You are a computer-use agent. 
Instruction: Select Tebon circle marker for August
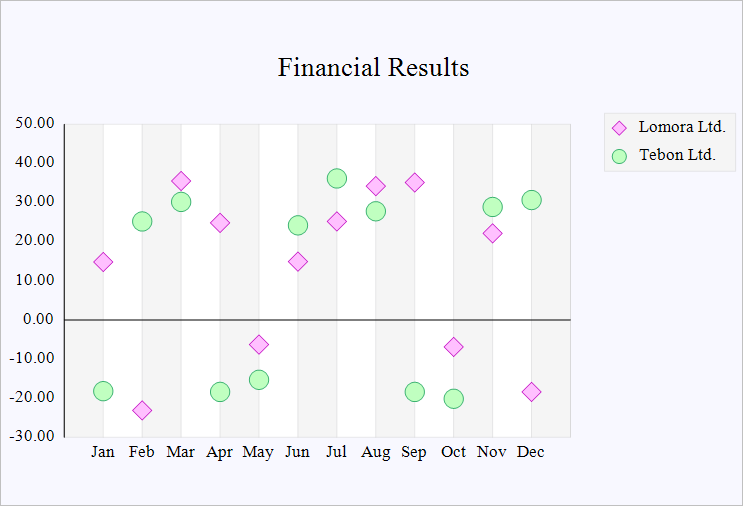coord(376,211)
